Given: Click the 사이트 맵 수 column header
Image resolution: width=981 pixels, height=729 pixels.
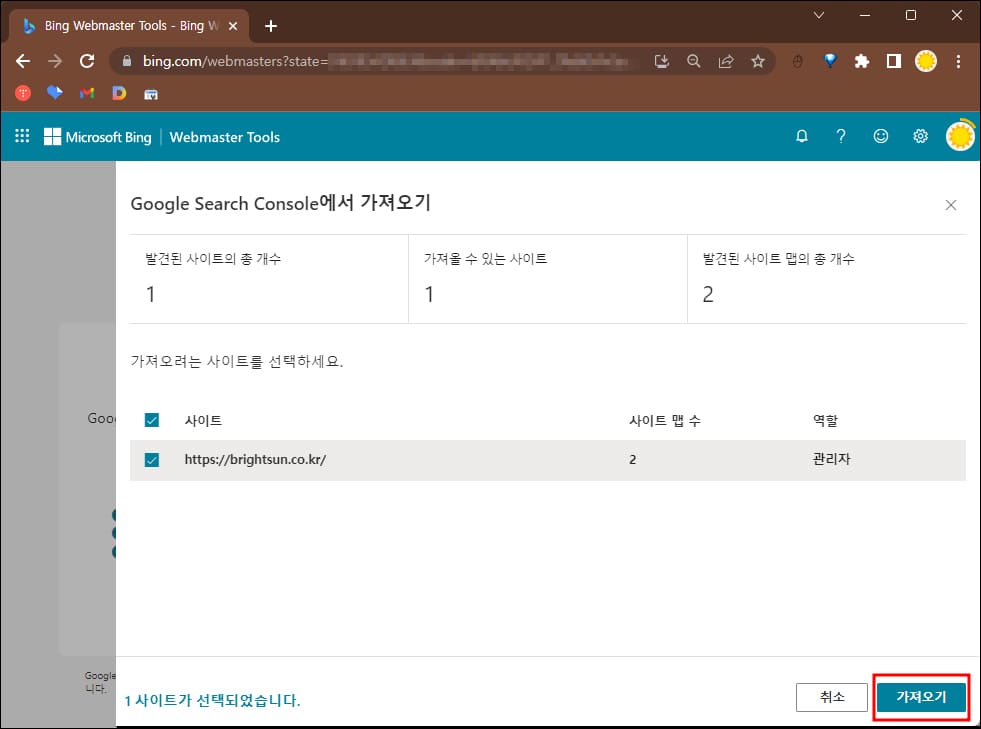Looking at the screenshot, I should [665, 420].
